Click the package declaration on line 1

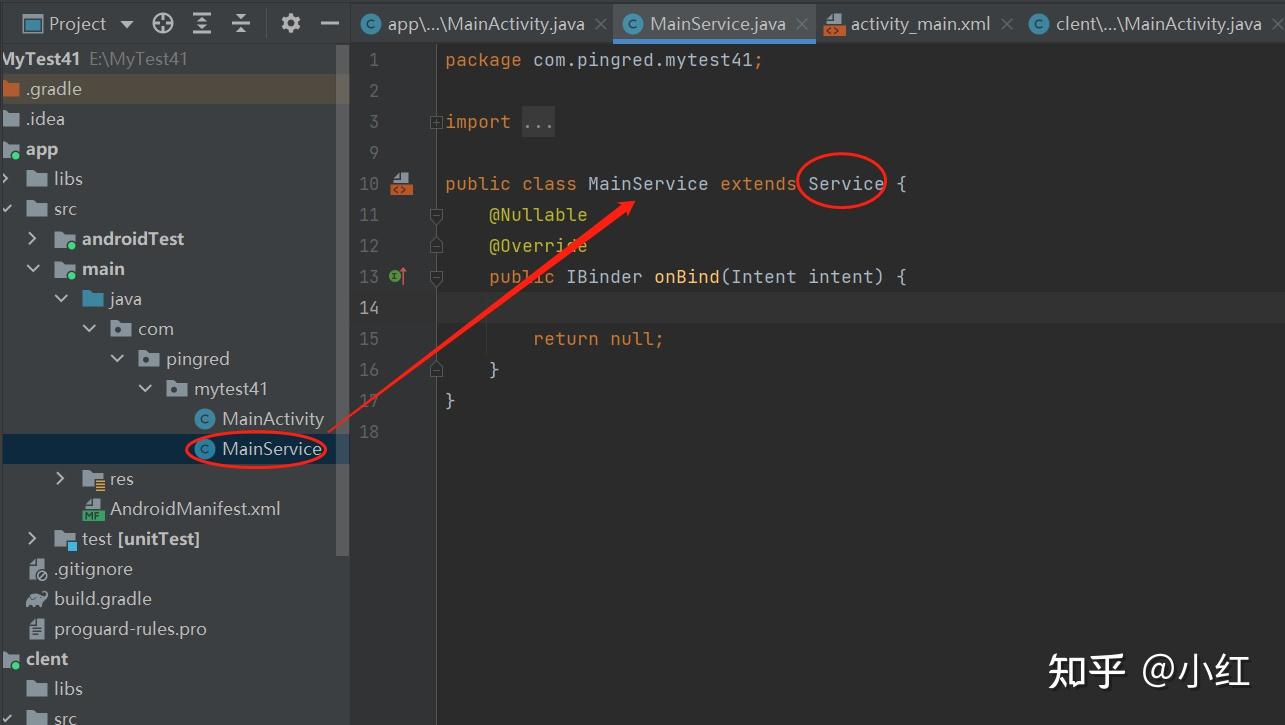604,60
